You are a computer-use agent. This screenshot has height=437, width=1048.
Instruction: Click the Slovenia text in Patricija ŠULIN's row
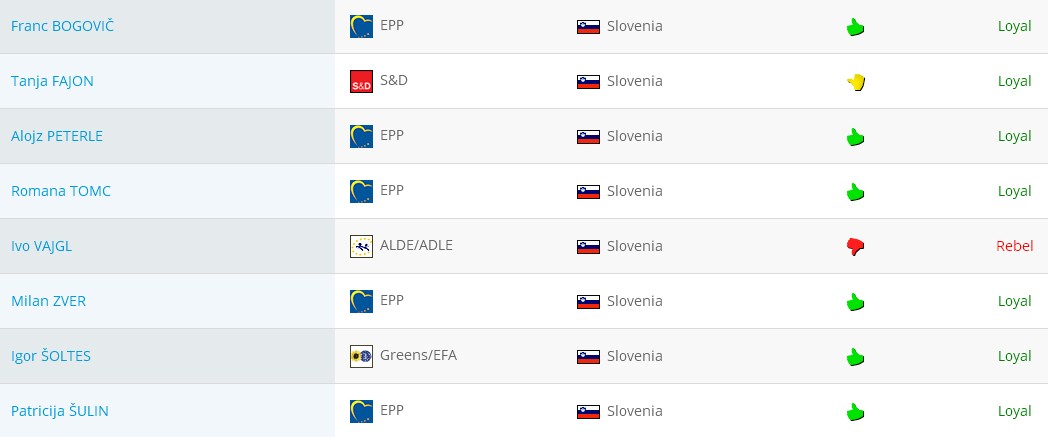634,411
